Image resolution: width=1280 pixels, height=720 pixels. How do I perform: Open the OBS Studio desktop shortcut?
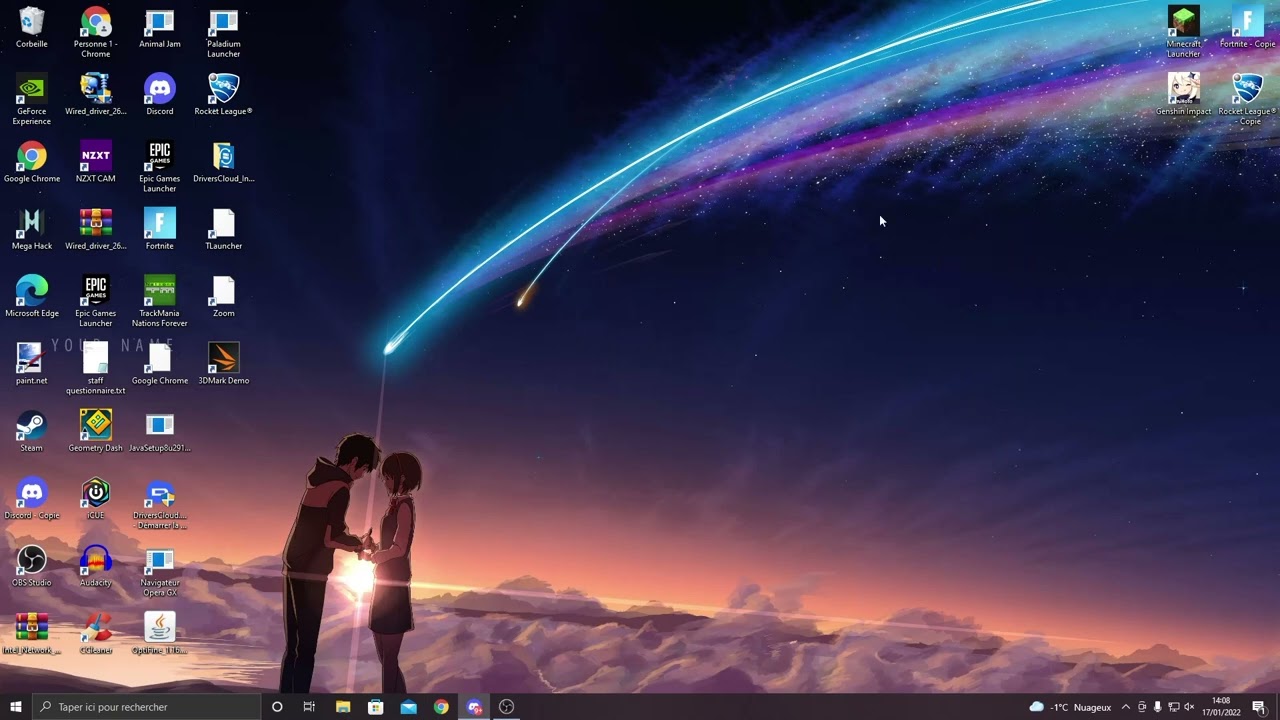point(31,566)
